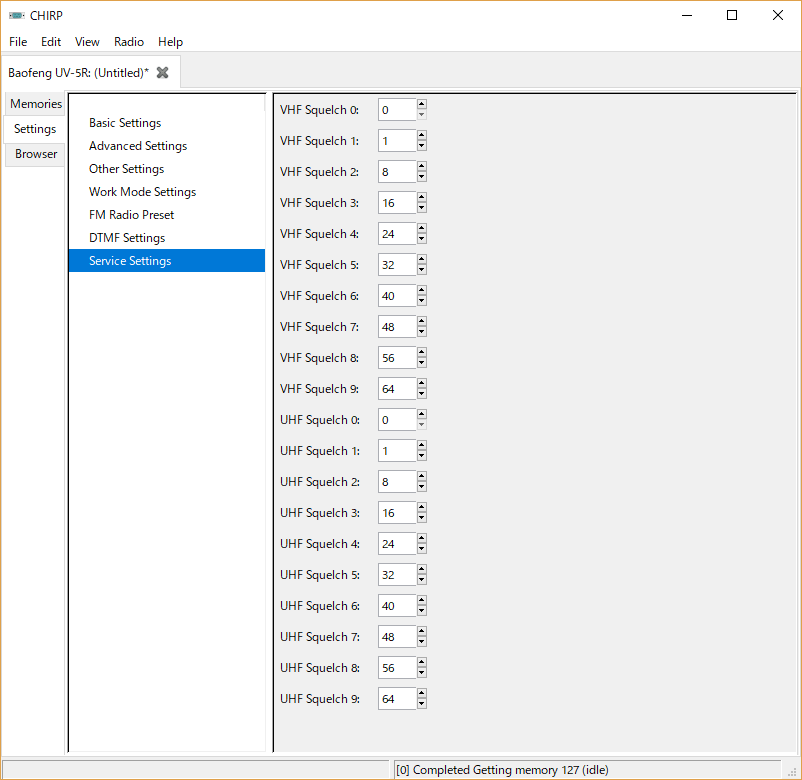Increase VHF Squelch 6 with up arrow
The image size is (802, 780).
(x=421, y=290)
